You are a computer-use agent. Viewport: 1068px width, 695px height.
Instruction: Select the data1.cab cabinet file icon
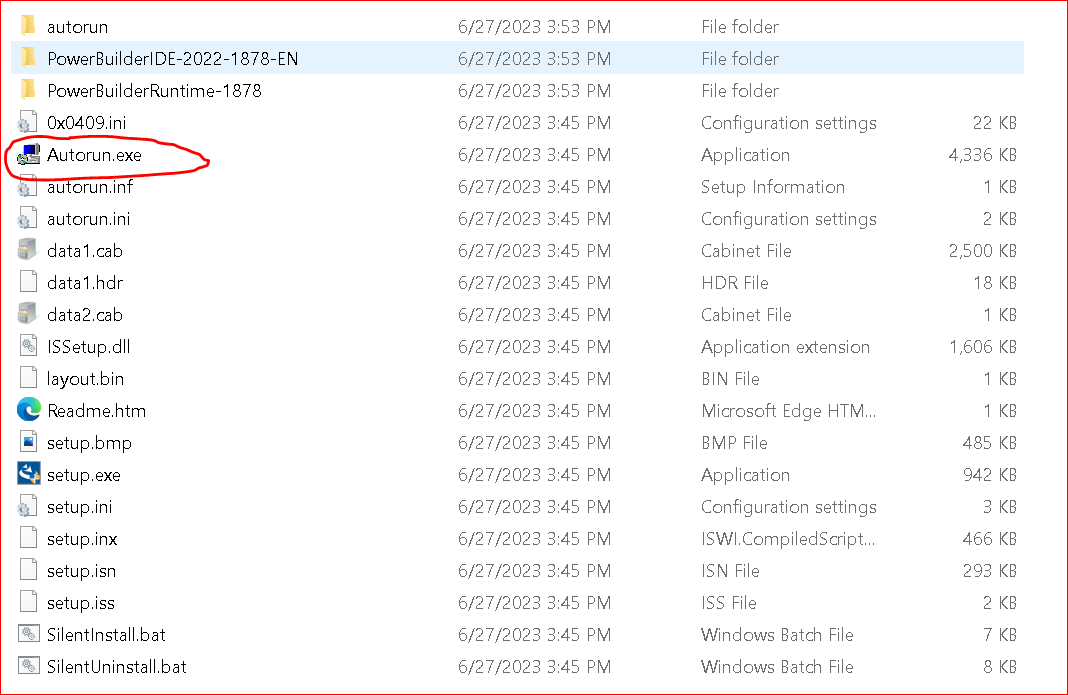(x=28, y=251)
